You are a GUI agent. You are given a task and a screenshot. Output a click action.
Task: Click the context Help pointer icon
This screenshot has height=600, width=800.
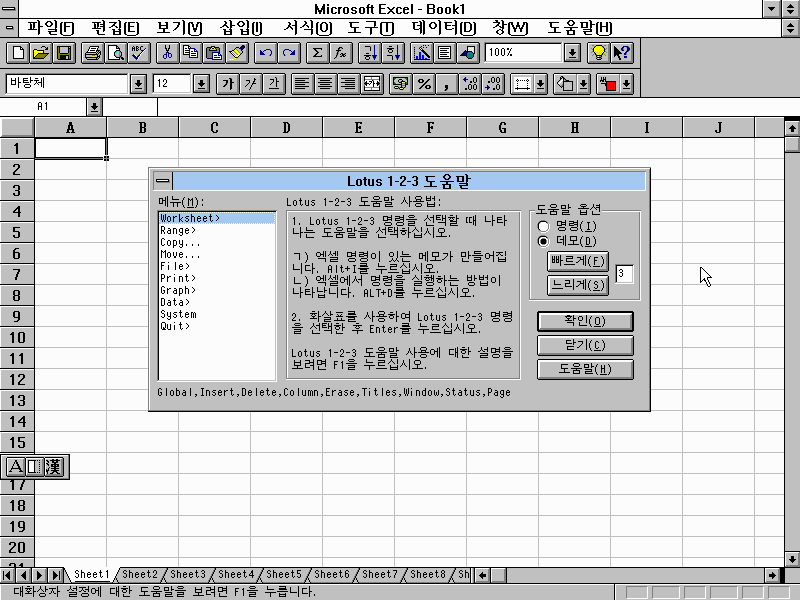point(621,53)
